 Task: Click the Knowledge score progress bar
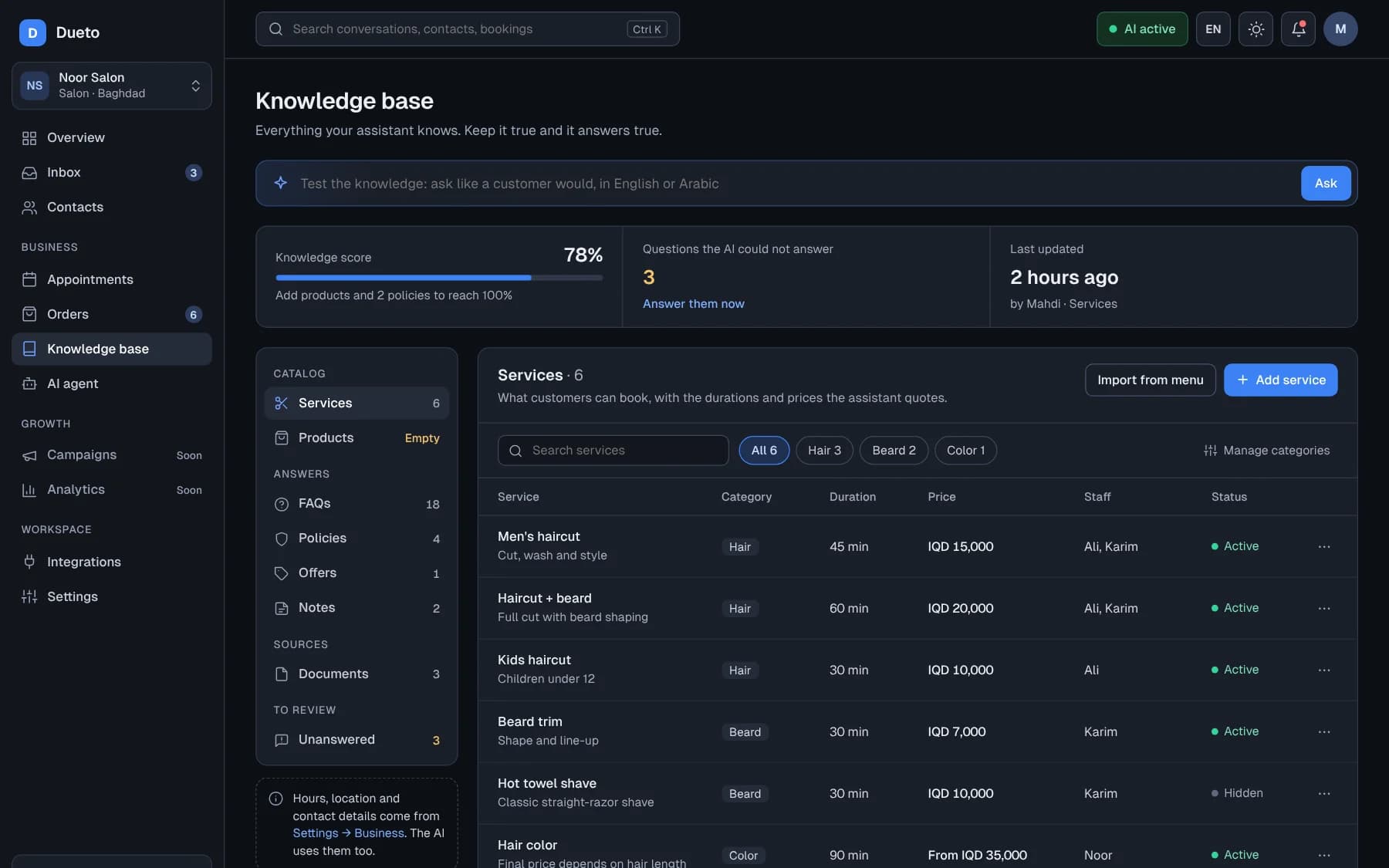tap(439, 278)
